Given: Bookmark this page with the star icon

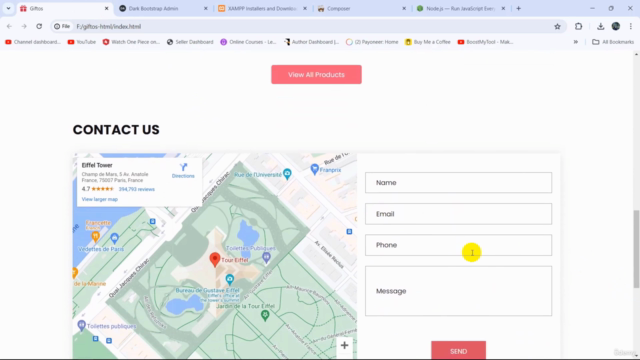Looking at the screenshot, I should pos(557,27).
